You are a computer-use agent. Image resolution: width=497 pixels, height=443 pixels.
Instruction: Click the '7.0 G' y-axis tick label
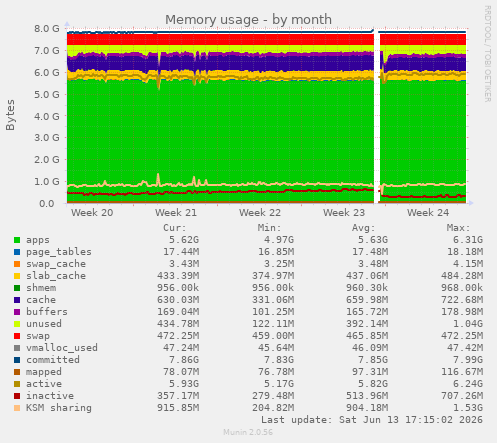47,51
